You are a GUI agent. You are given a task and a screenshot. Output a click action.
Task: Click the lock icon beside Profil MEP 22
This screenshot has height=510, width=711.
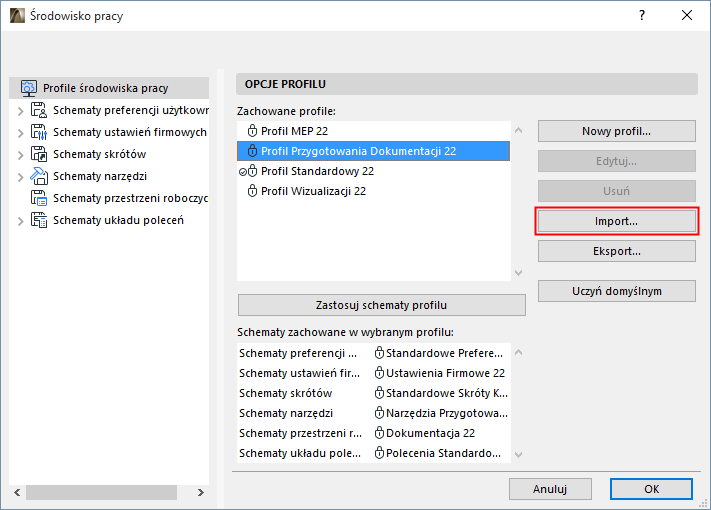pyautogui.click(x=252, y=131)
